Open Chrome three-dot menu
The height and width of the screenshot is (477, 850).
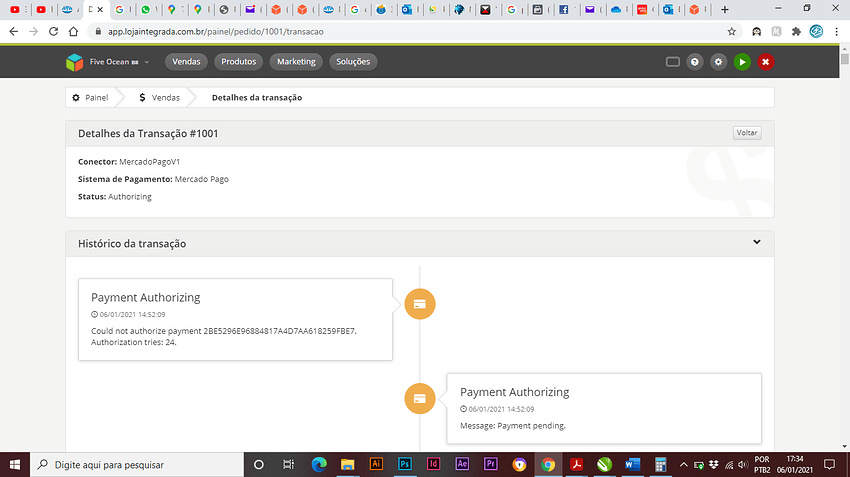pyautogui.click(x=836, y=31)
